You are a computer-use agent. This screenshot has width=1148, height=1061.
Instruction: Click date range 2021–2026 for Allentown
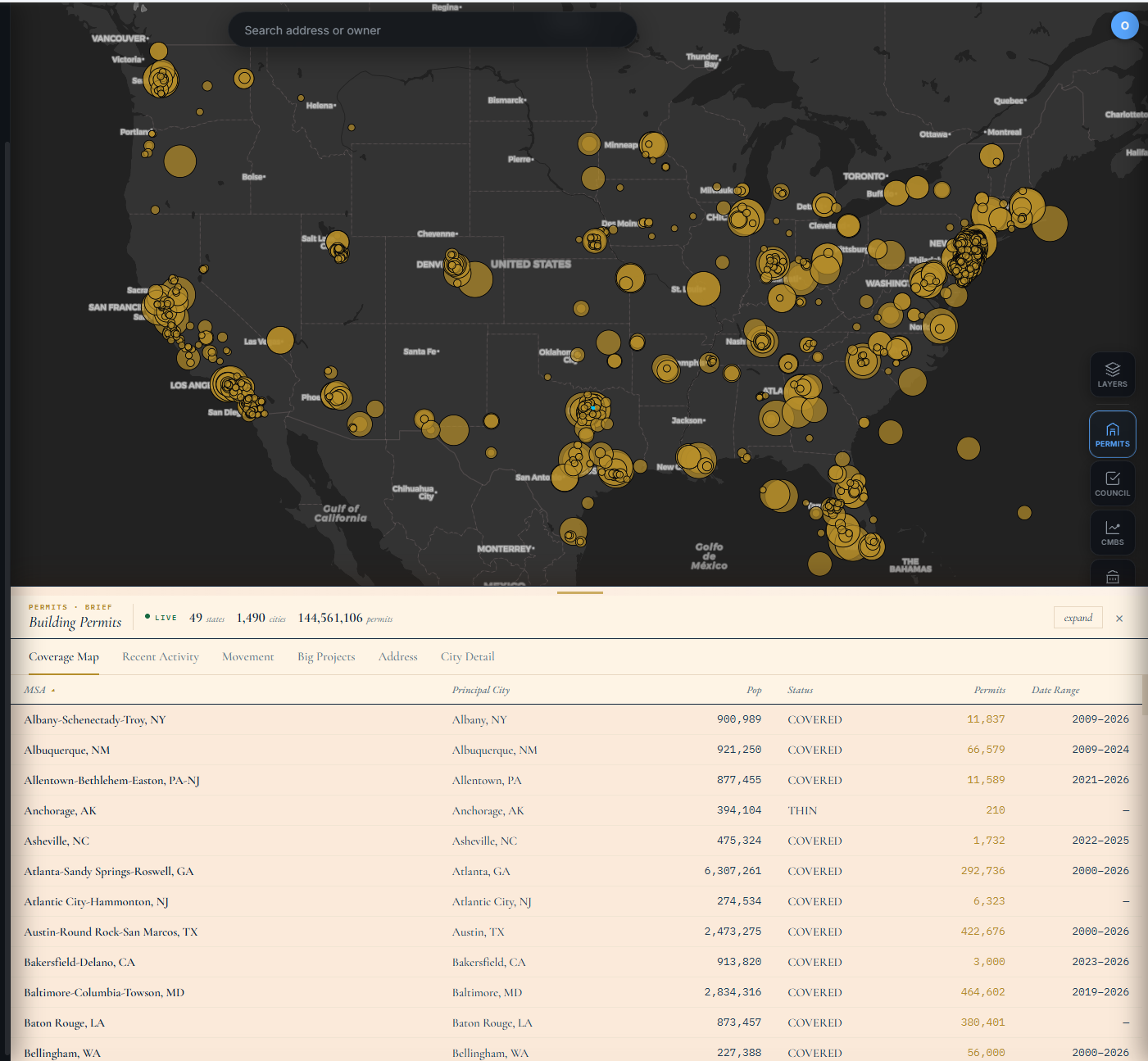tap(1100, 780)
